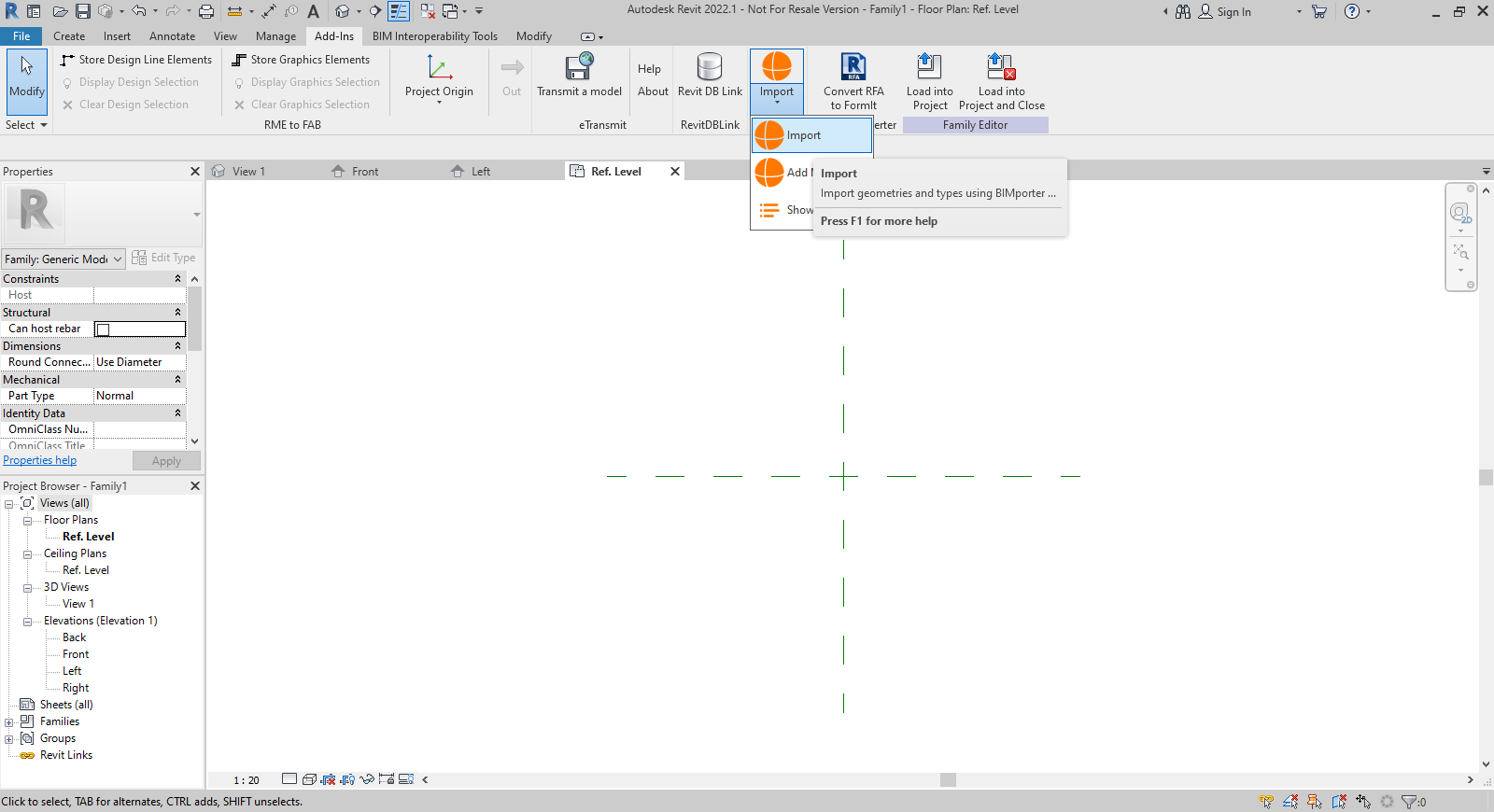Click the Save icon in quick access toolbar
1494x812 pixels.
[83, 11]
